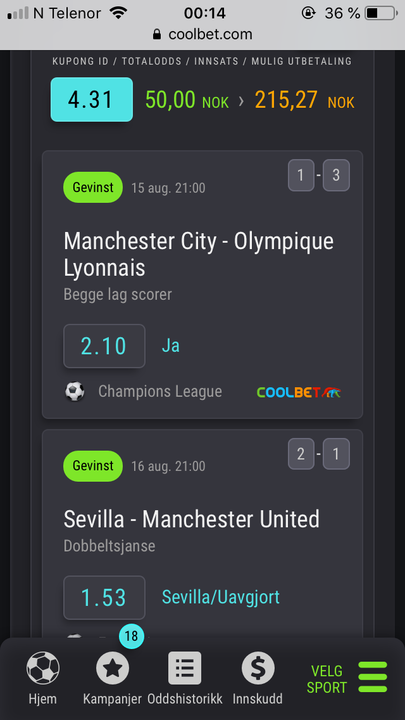Click the 18 notification badge
This screenshot has width=405, height=720.
(131, 636)
